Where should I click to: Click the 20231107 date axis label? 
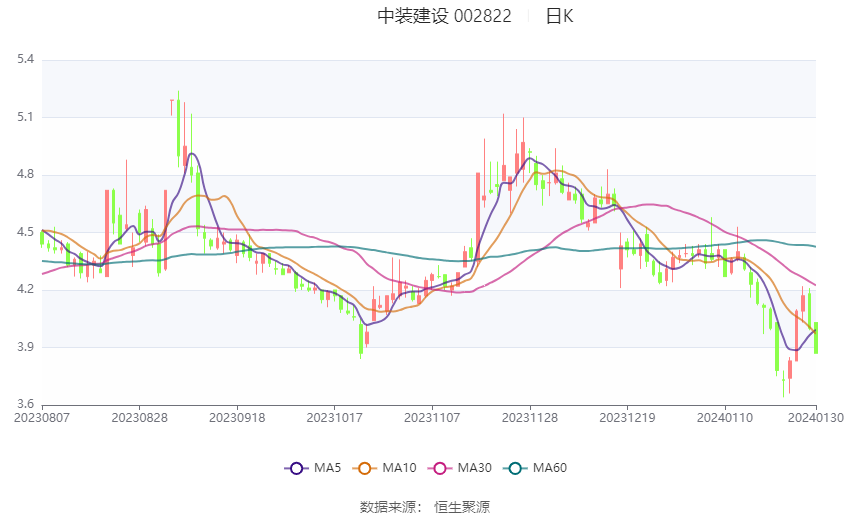click(432, 418)
